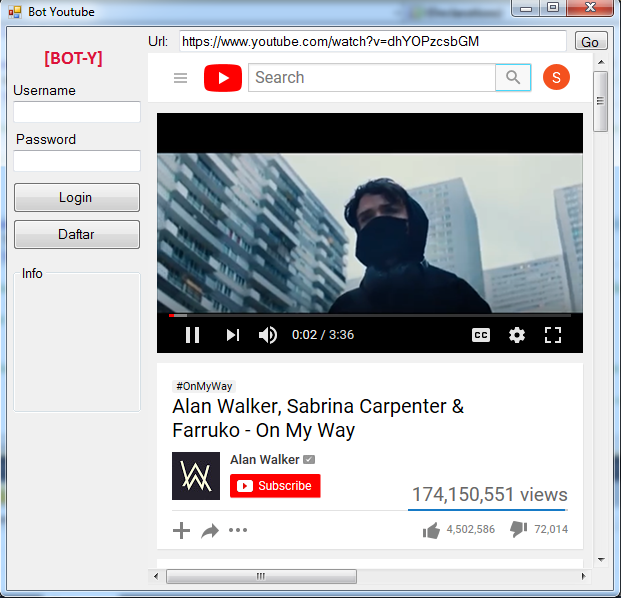The image size is (621, 598).
Task: Click the 174,150,551 views text
Action: click(x=490, y=494)
